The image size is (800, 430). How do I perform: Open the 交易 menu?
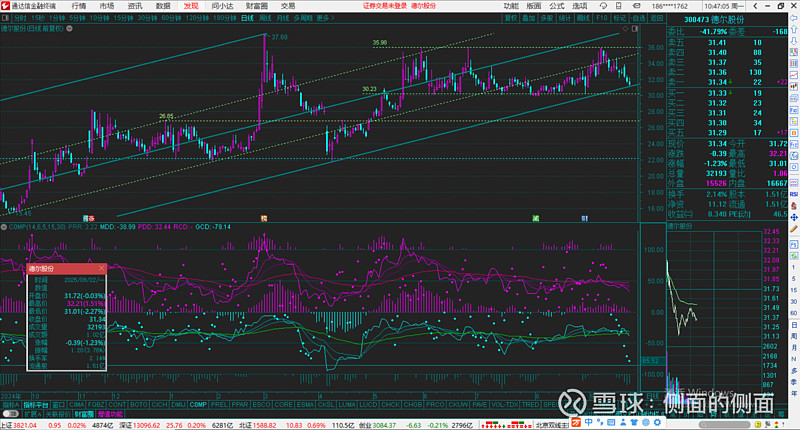pyautogui.click(x=288, y=6)
